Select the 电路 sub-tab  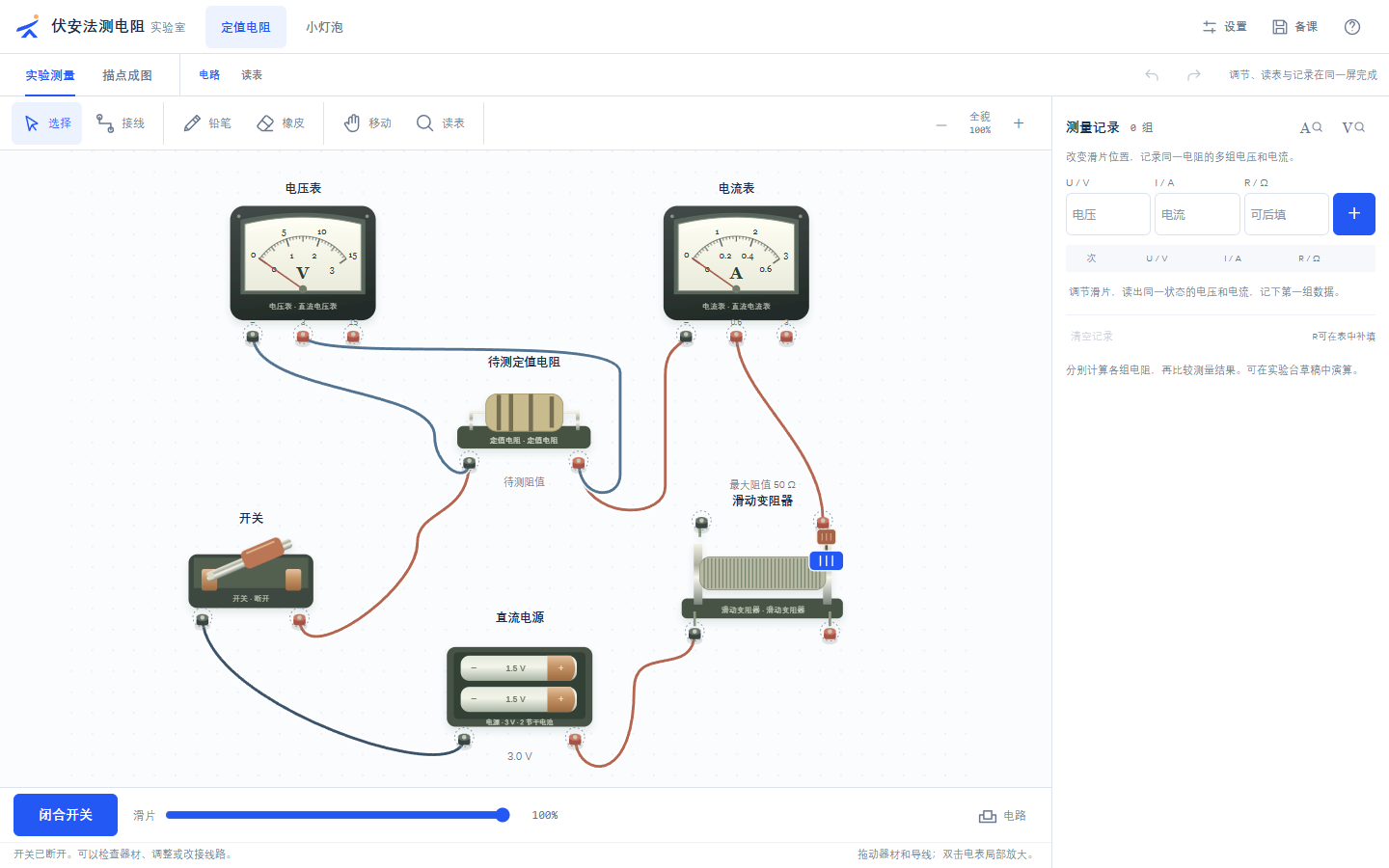pyautogui.click(x=209, y=75)
